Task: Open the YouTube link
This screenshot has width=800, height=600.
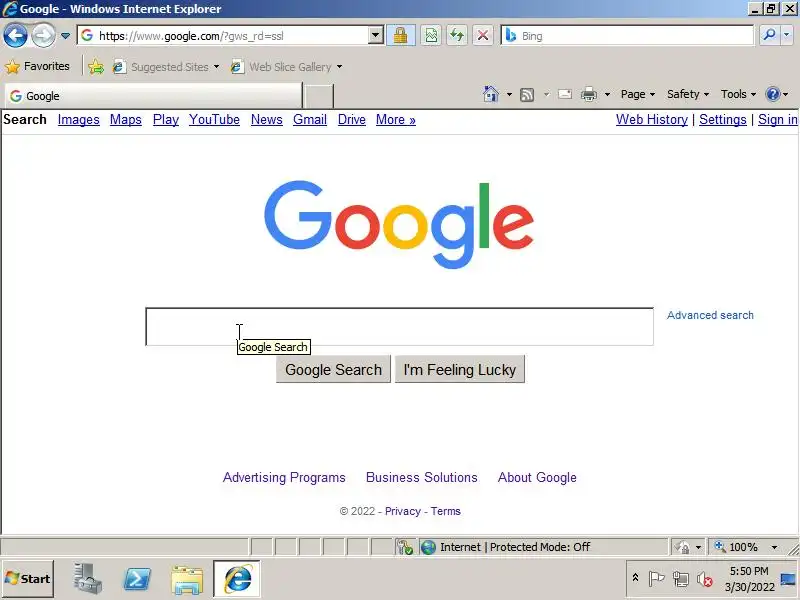Action: (214, 119)
